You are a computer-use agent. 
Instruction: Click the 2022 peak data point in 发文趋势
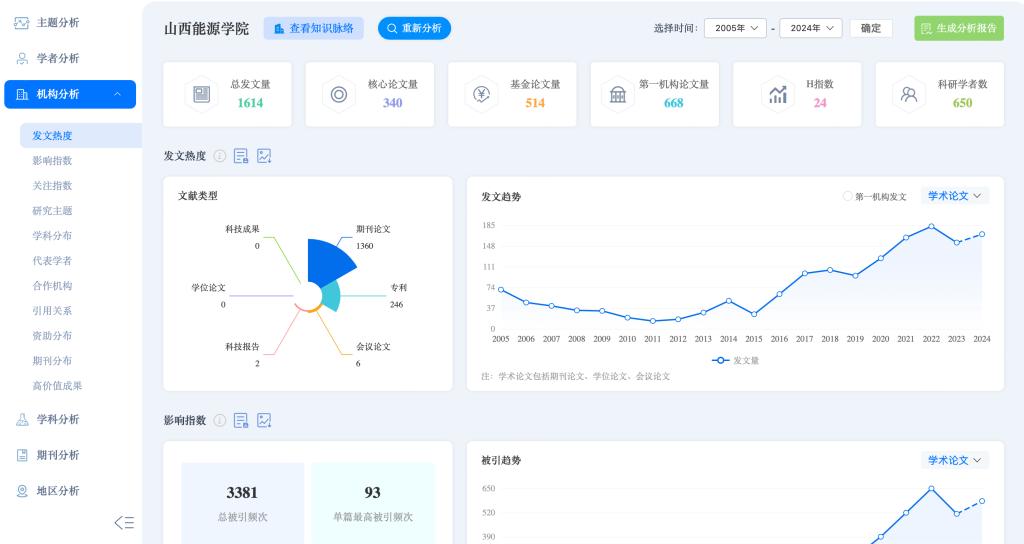coord(931,226)
